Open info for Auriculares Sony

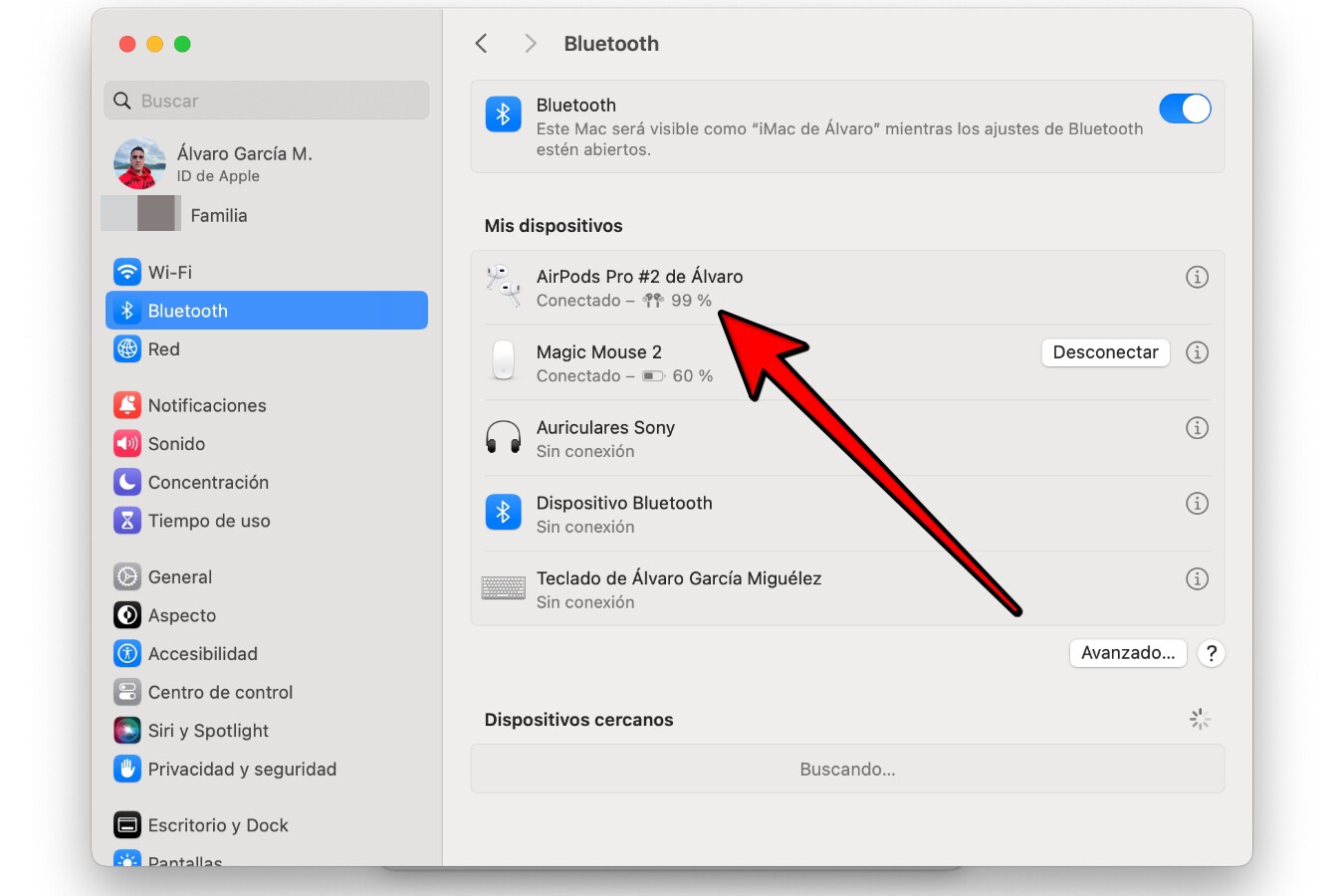(1198, 428)
